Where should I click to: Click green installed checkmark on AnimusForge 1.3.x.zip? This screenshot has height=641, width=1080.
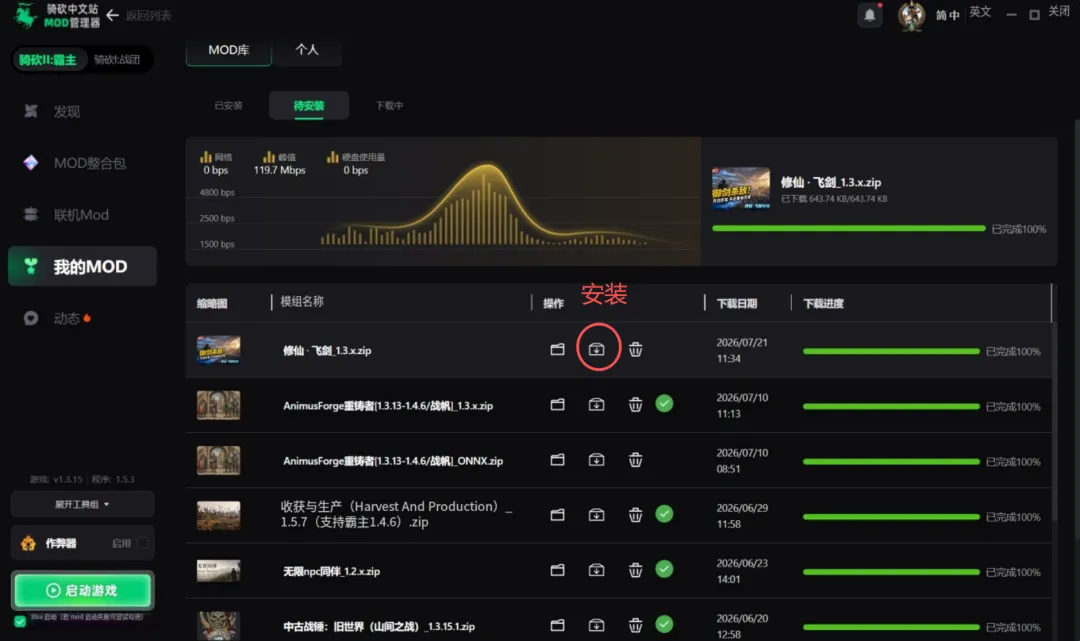[x=664, y=403]
